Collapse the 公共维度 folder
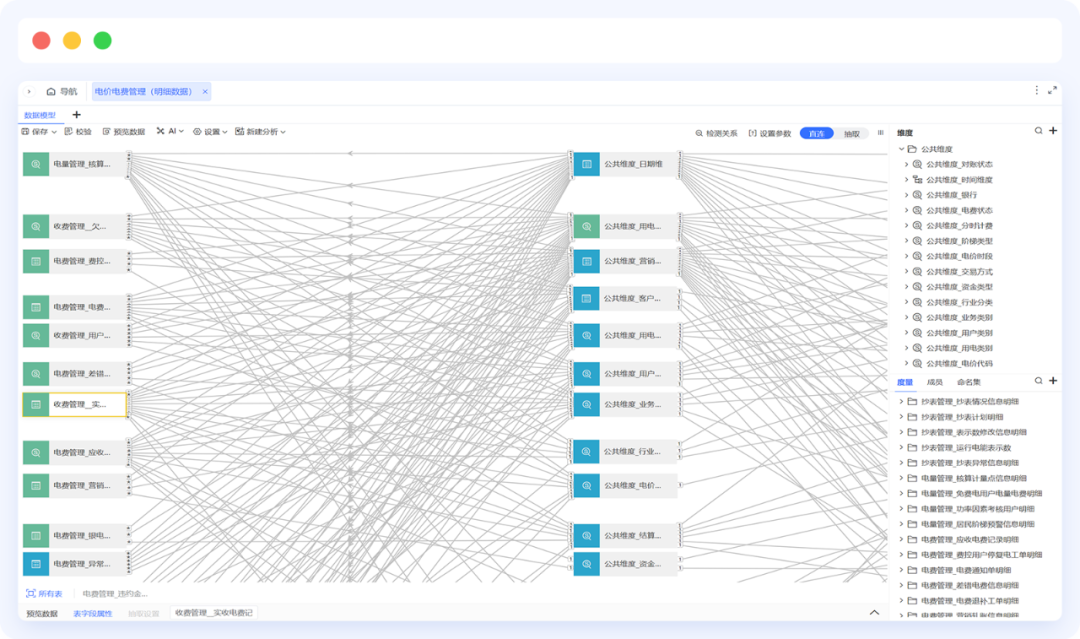Viewport: 1080px width, 639px height. [901, 149]
